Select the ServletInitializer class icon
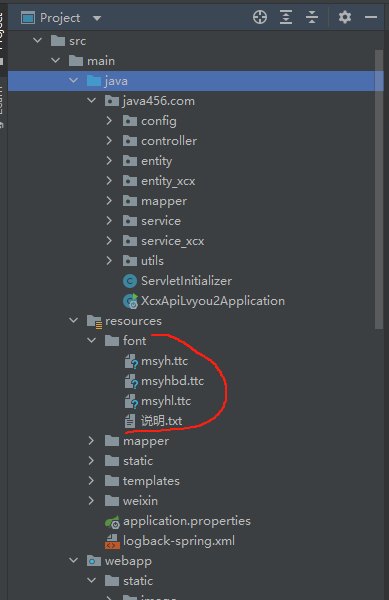389x600 pixels. tap(130, 281)
